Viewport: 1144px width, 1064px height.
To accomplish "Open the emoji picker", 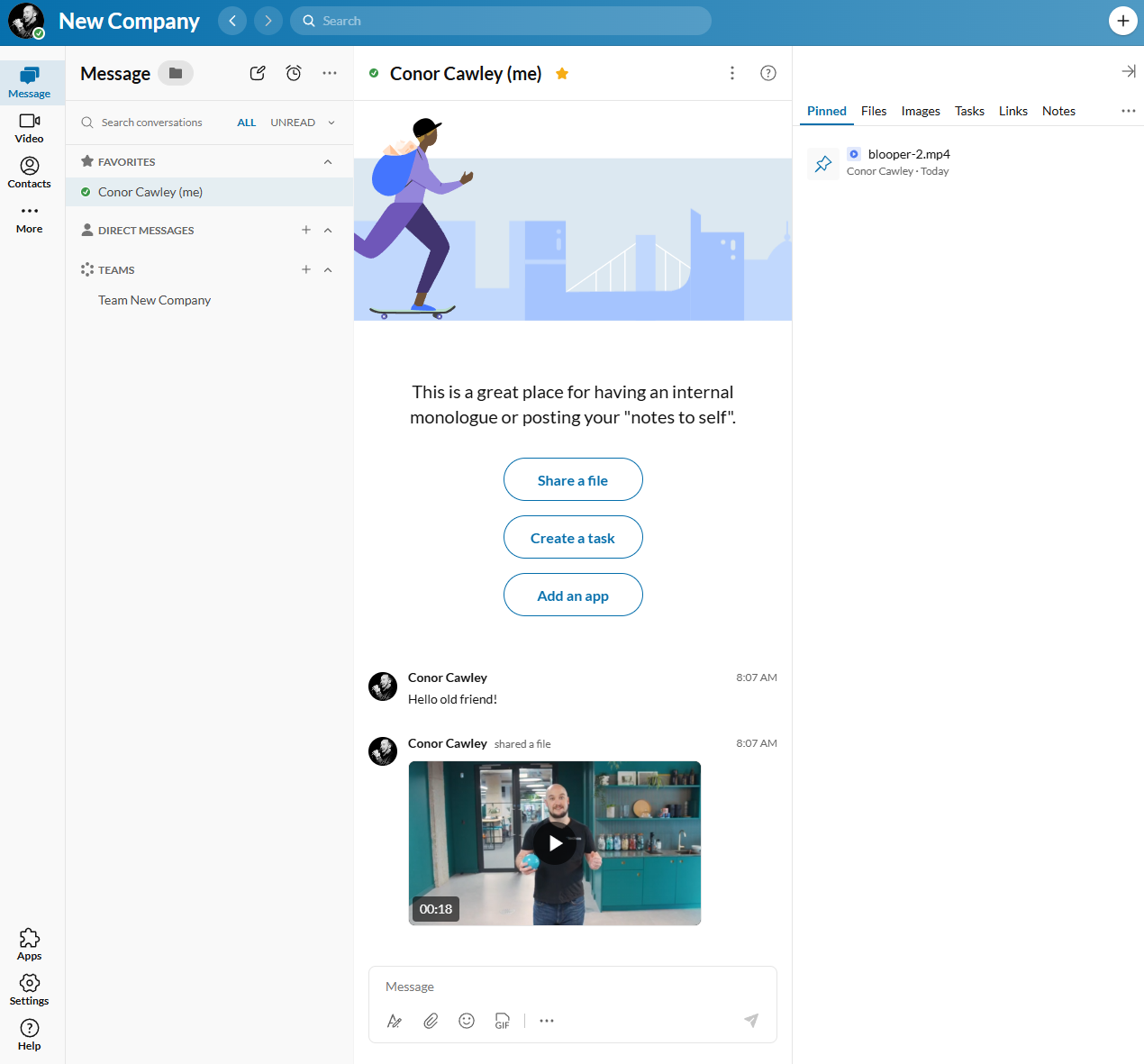I will [x=467, y=1021].
